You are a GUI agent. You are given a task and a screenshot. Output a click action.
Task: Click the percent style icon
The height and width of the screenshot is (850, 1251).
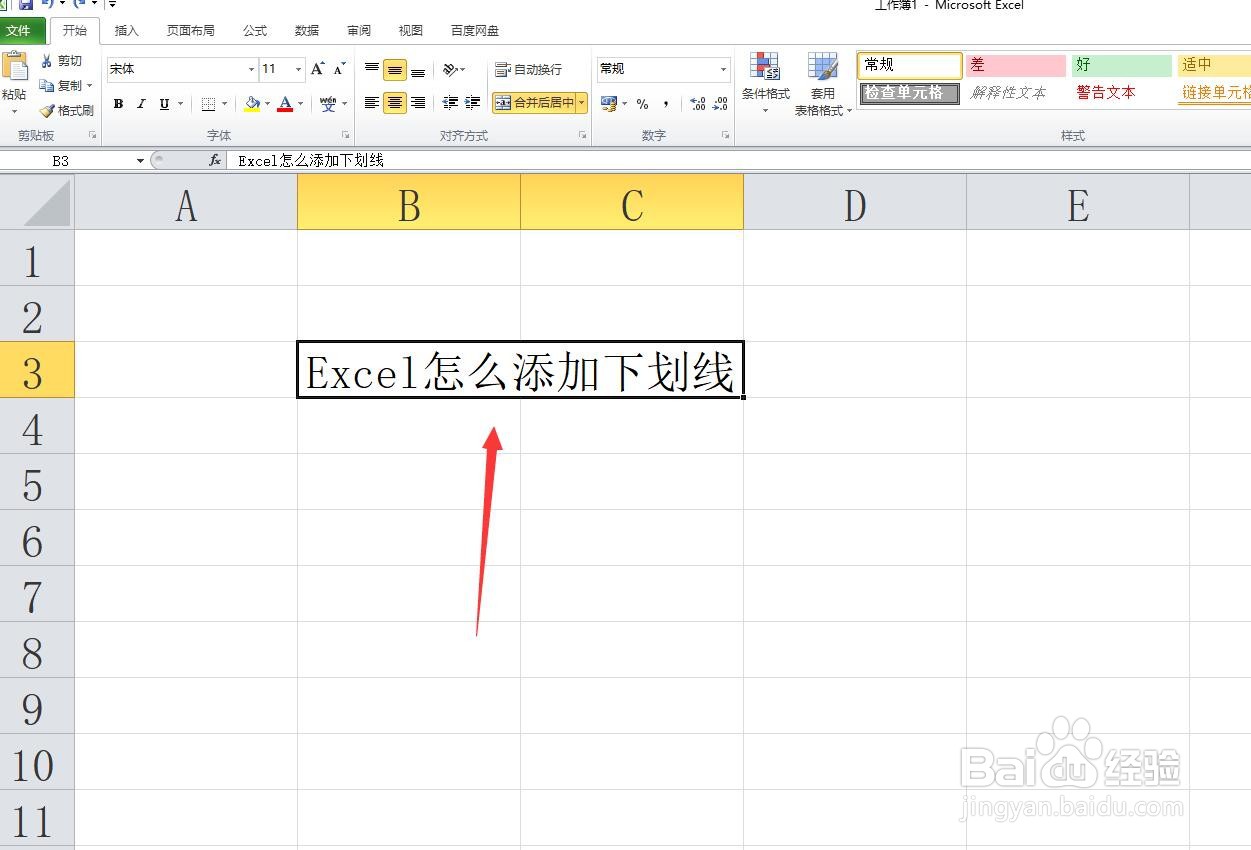tap(644, 103)
